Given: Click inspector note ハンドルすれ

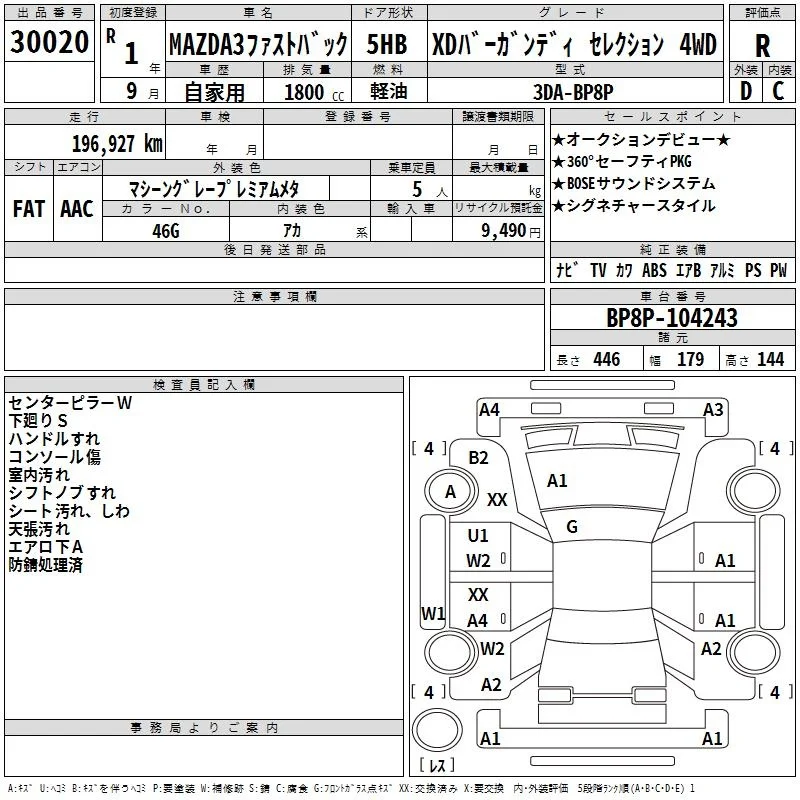Looking at the screenshot, I should tap(54, 439).
